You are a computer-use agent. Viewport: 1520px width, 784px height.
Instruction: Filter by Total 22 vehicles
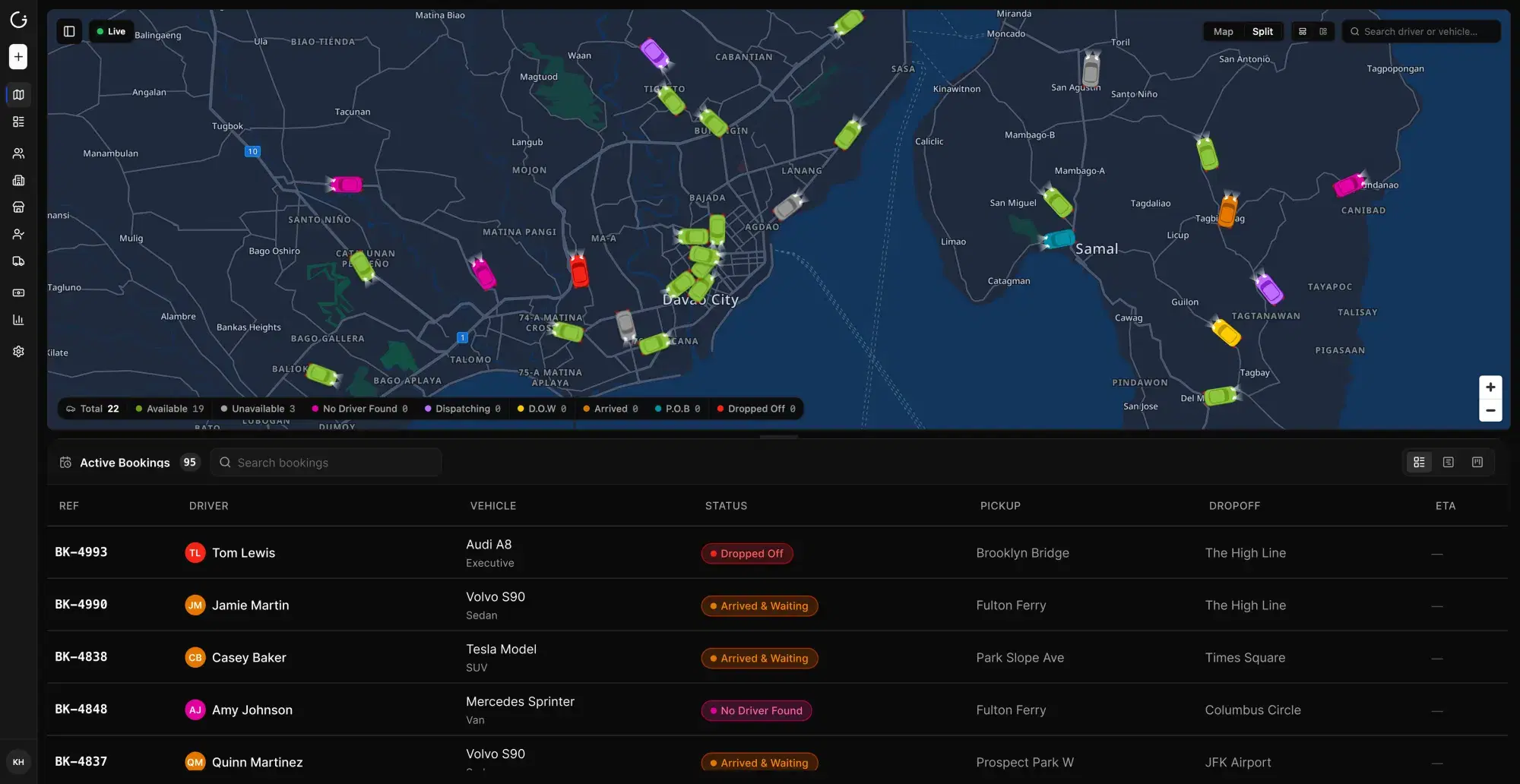point(93,409)
